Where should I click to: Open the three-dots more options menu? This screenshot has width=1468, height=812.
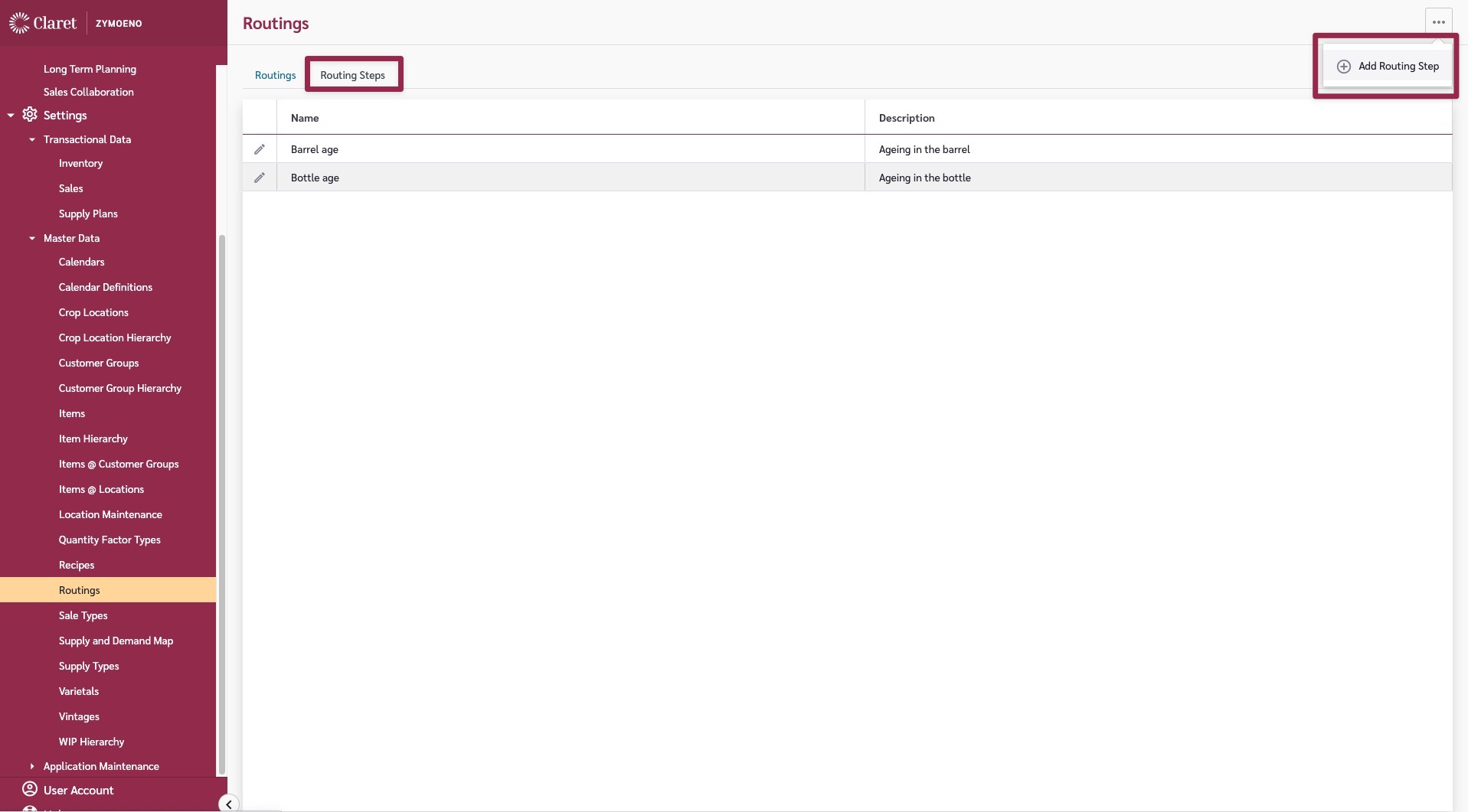(1438, 22)
